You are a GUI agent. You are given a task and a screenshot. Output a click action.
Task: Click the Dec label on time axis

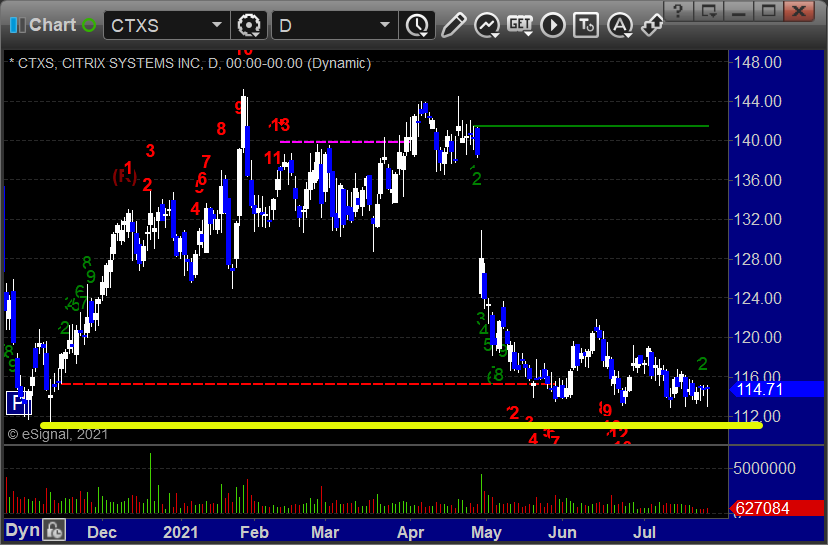coord(102,532)
